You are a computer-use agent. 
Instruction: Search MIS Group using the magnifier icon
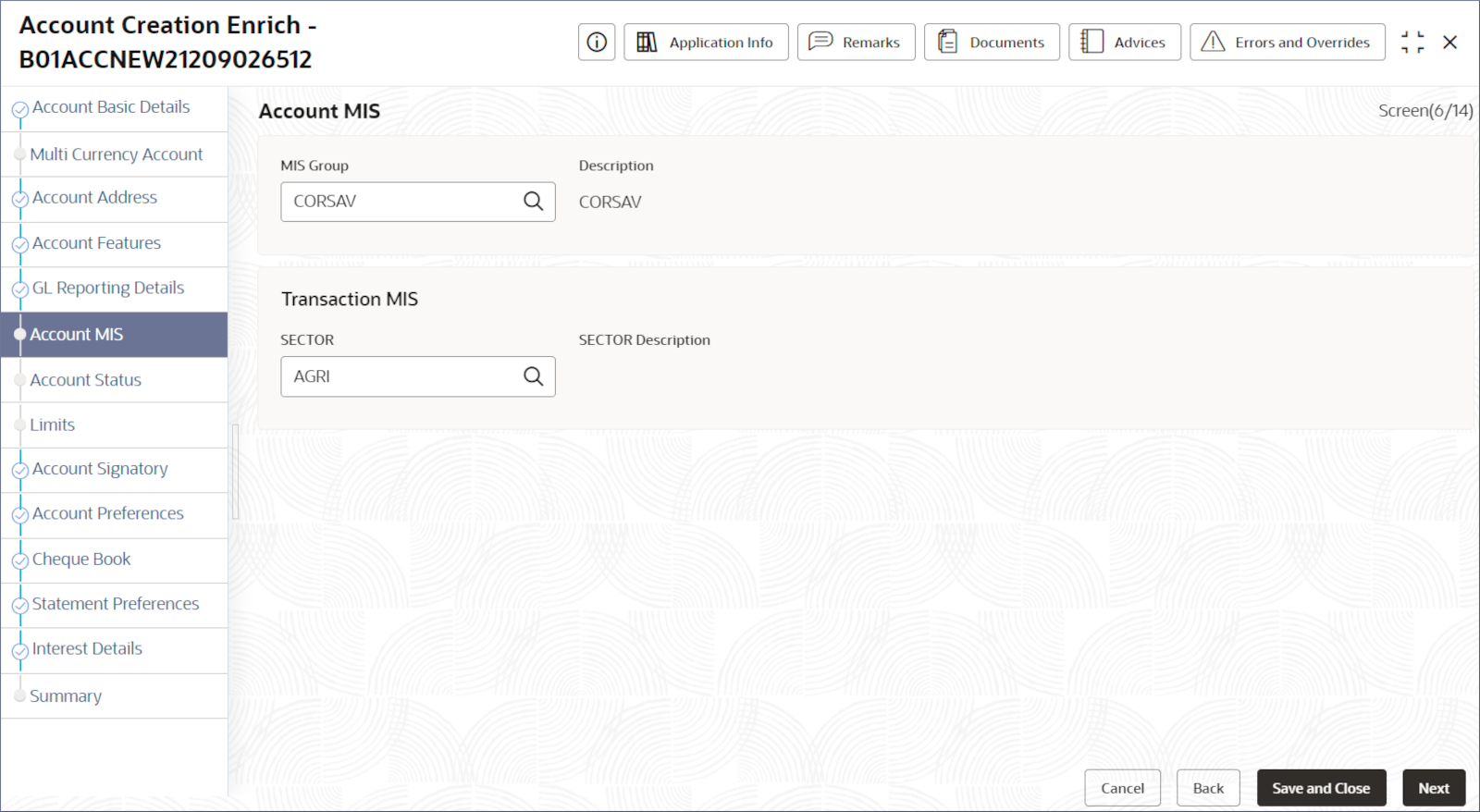[x=534, y=202]
